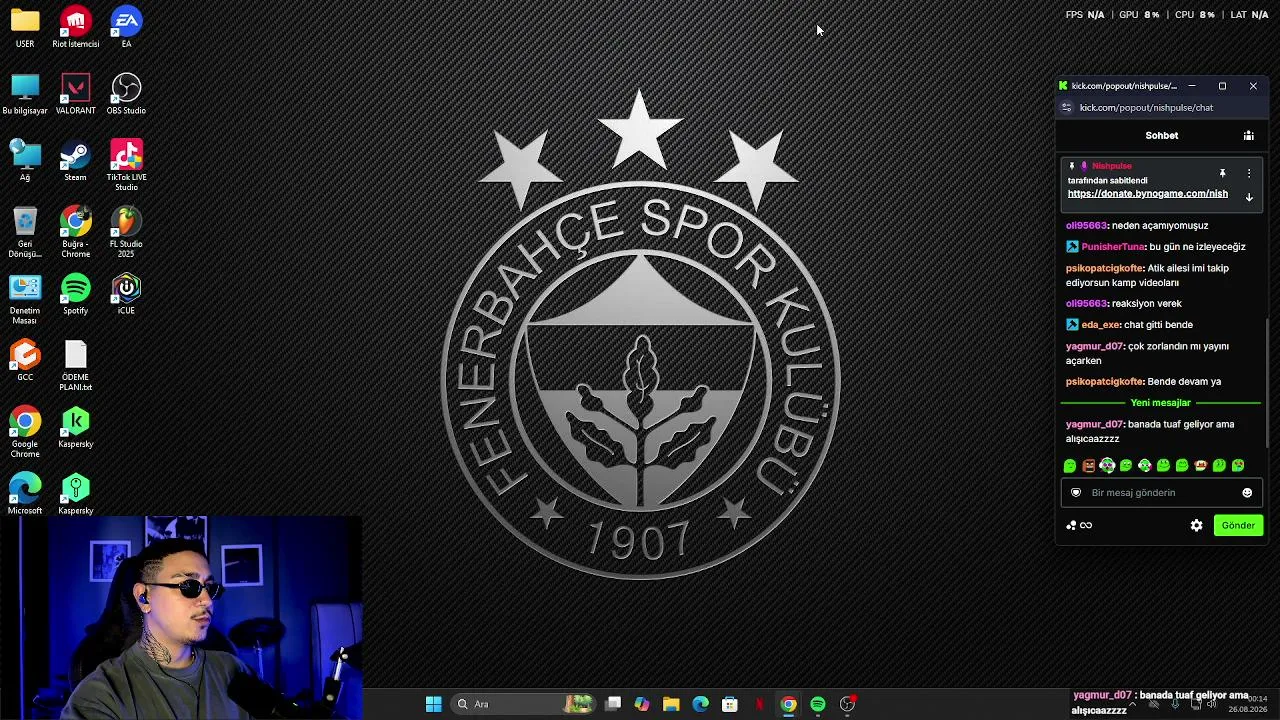Open File Explorer from the taskbar
The image size is (1280, 720).
(671, 704)
